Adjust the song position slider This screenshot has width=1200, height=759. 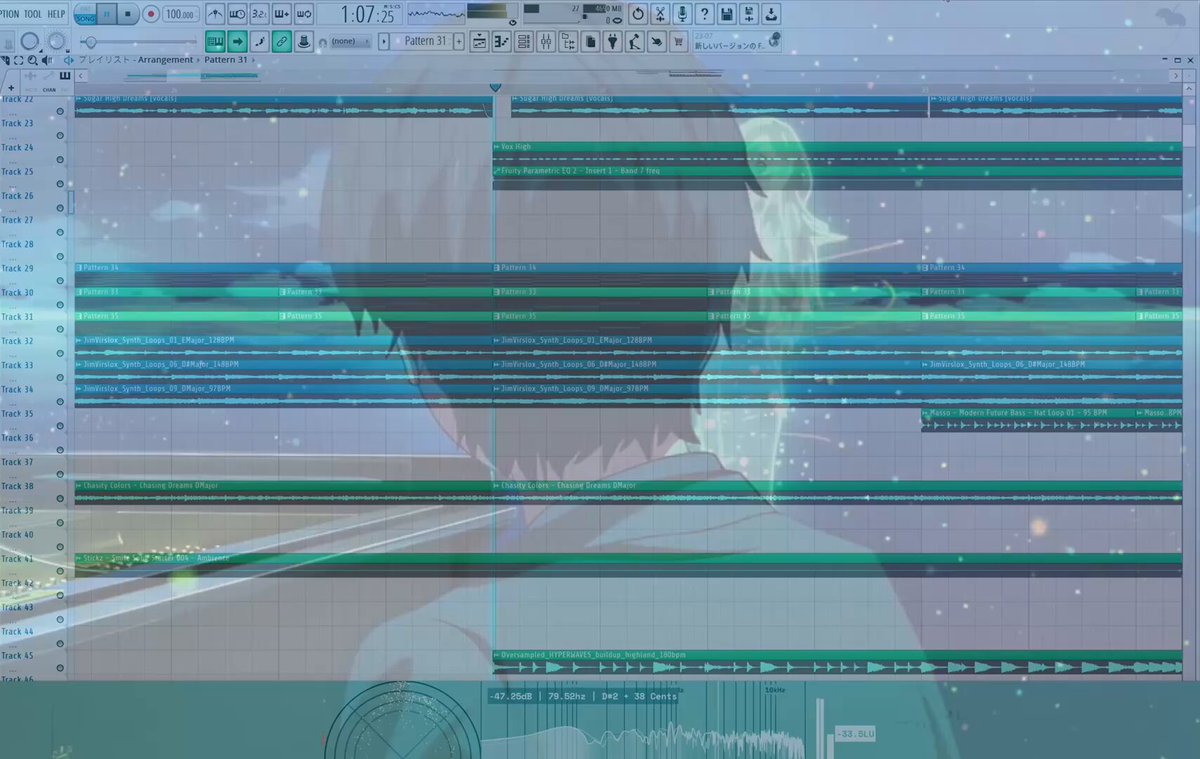point(140,41)
